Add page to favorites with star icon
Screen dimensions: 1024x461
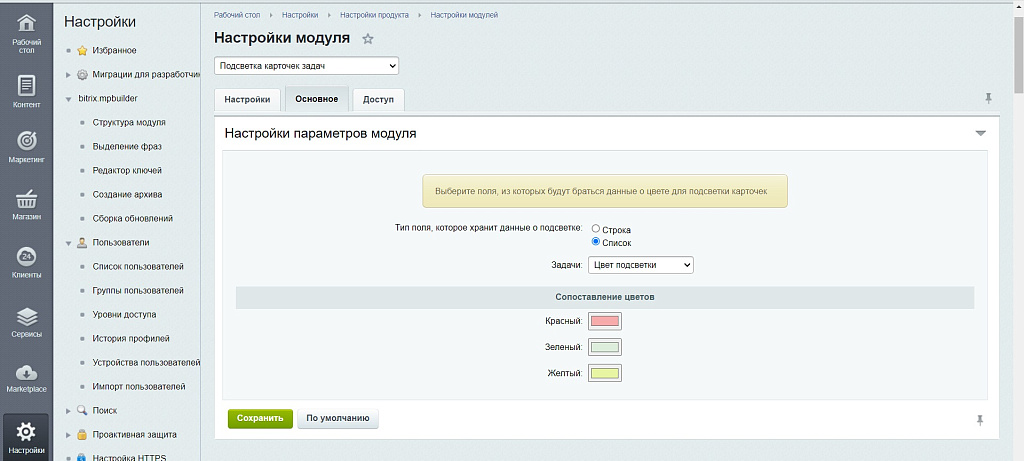[368, 39]
